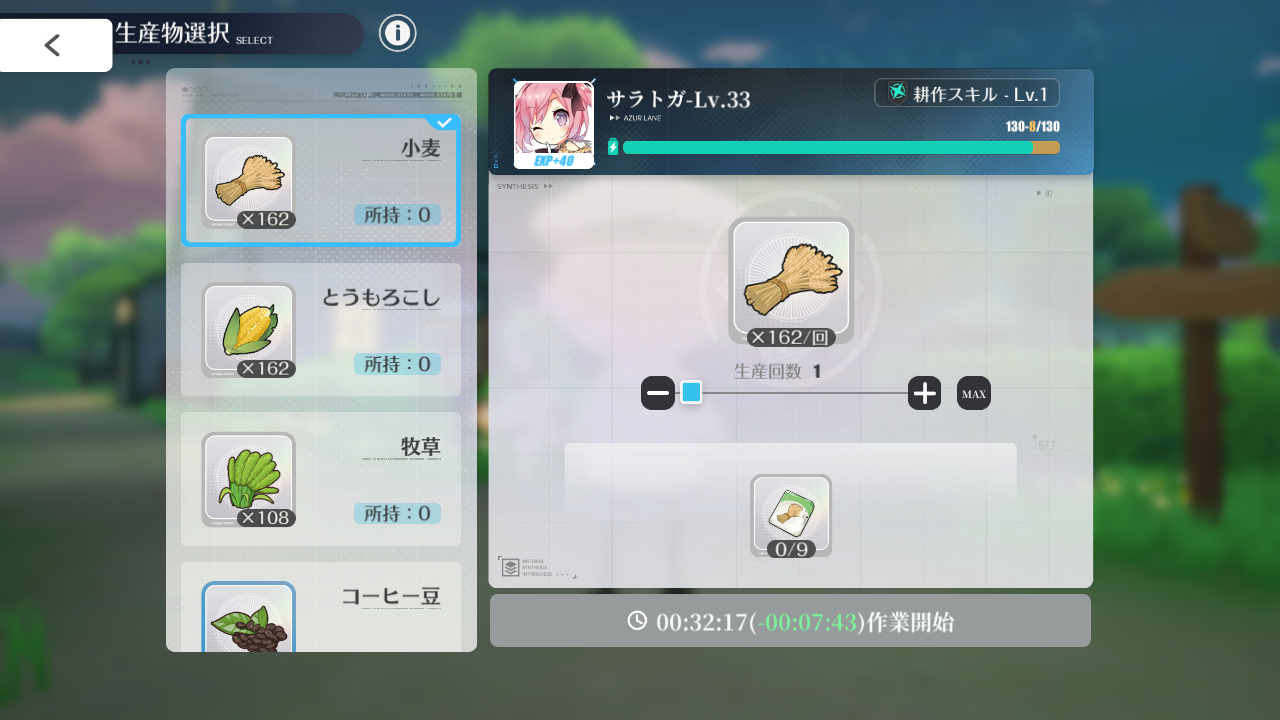Pick the コーヒー豆 coffee bean item card

(x=321, y=606)
